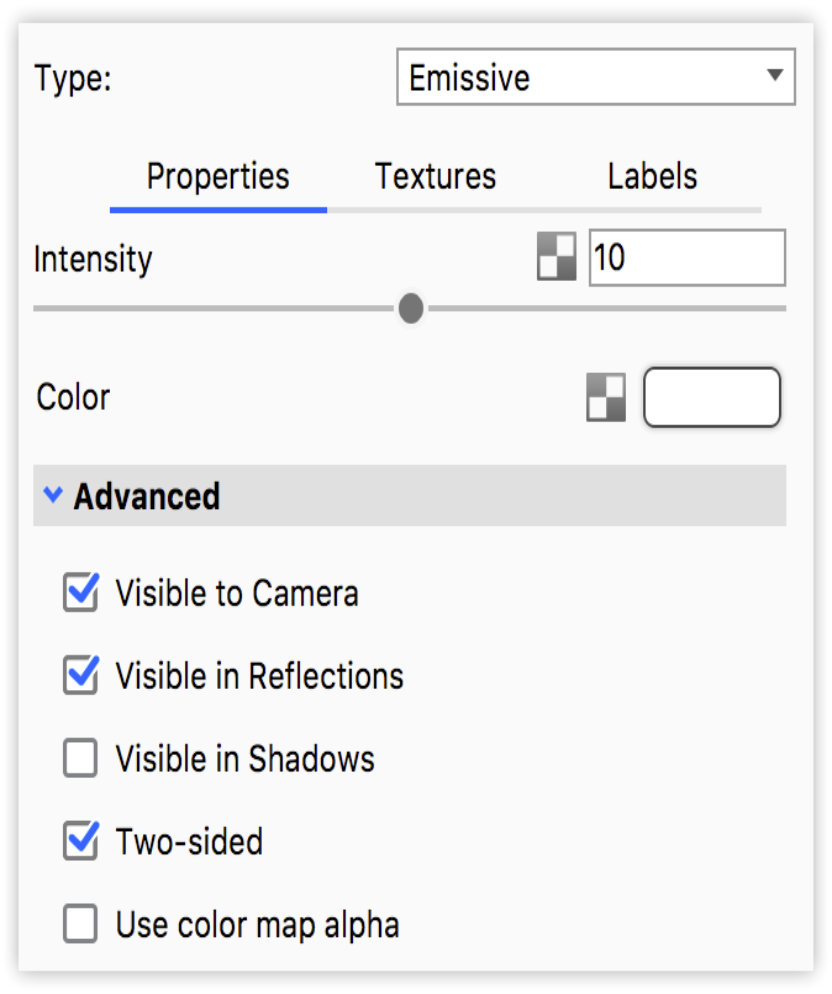
Task: Select the Properties tab
Action: [x=218, y=177]
